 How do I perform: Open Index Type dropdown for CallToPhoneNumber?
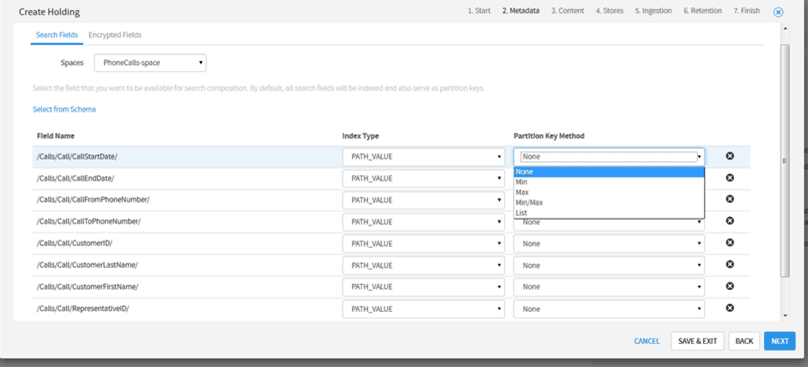[x=424, y=222]
